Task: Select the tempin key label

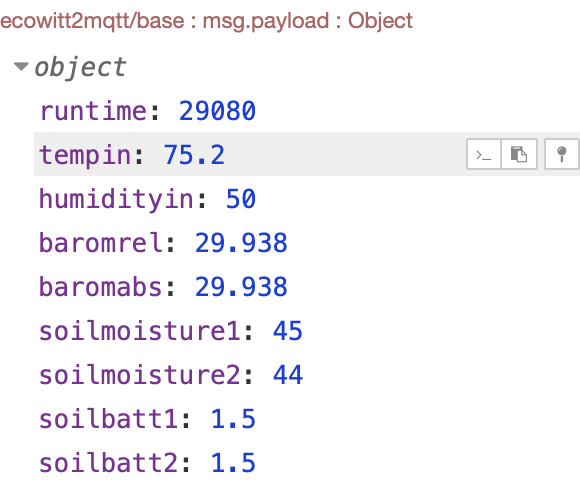Action: coord(85,155)
